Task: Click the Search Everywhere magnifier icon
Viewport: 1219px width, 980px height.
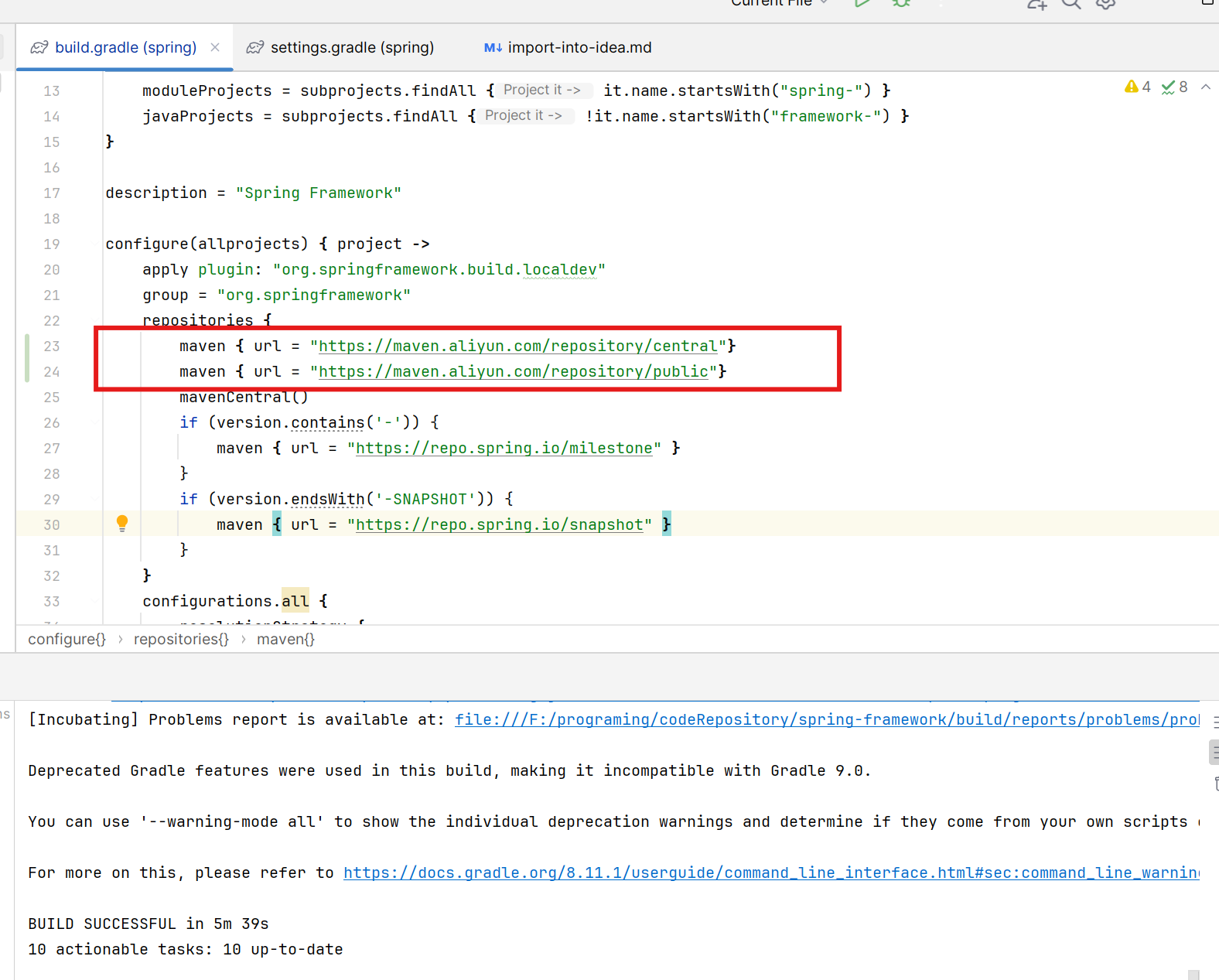Action: coord(1071,4)
